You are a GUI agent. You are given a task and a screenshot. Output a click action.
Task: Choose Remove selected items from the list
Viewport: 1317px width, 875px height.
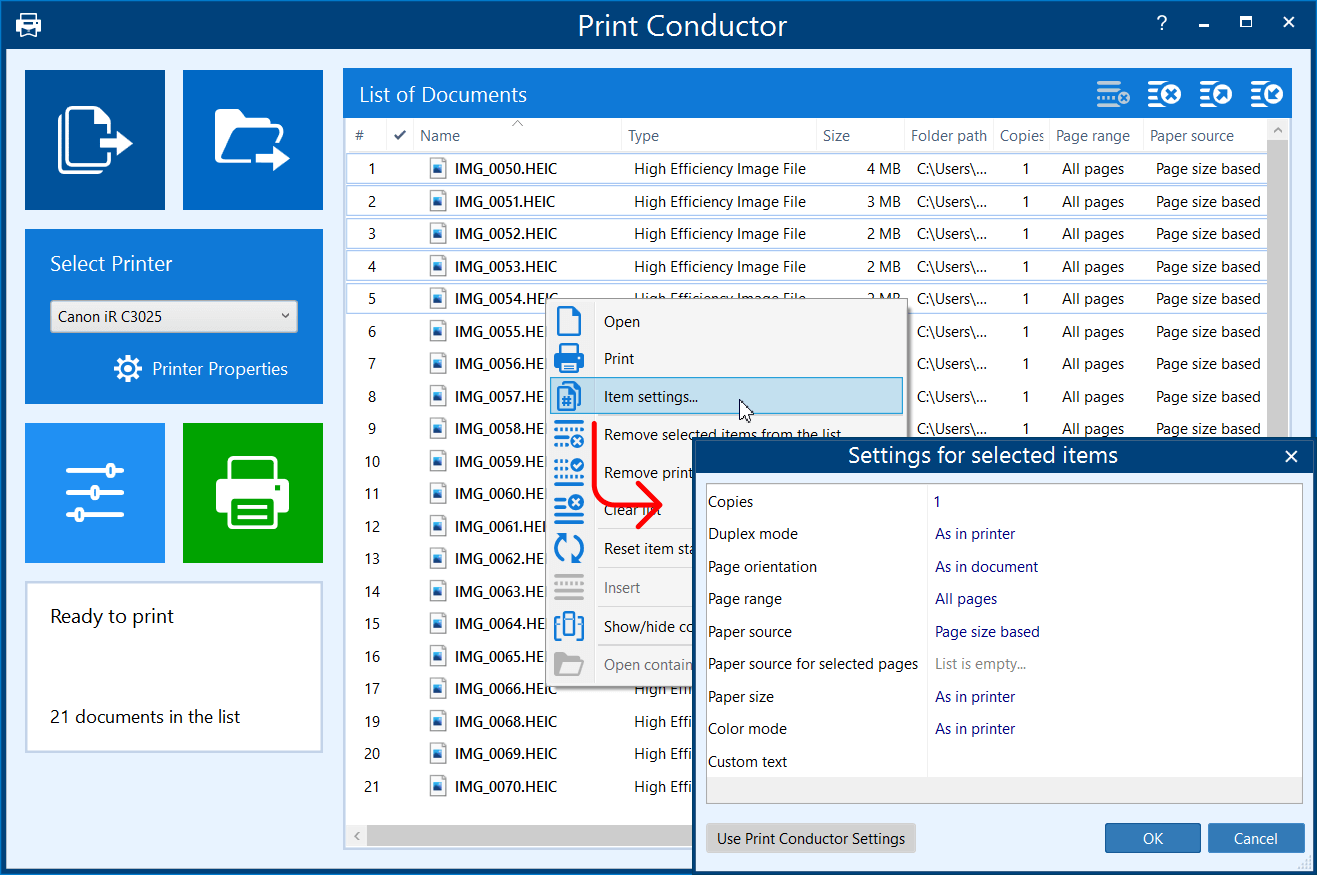tap(722, 434)
